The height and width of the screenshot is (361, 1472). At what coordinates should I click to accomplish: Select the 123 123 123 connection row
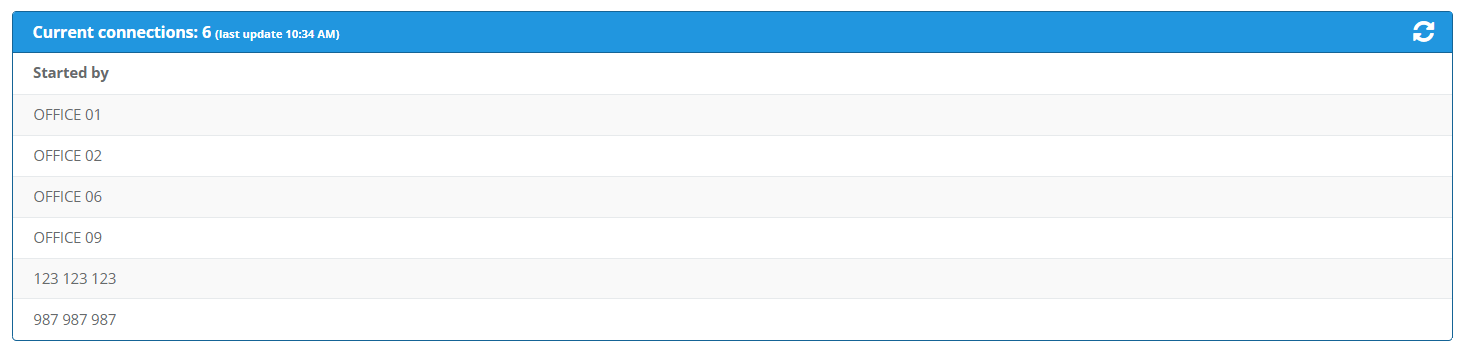point(732,279)
